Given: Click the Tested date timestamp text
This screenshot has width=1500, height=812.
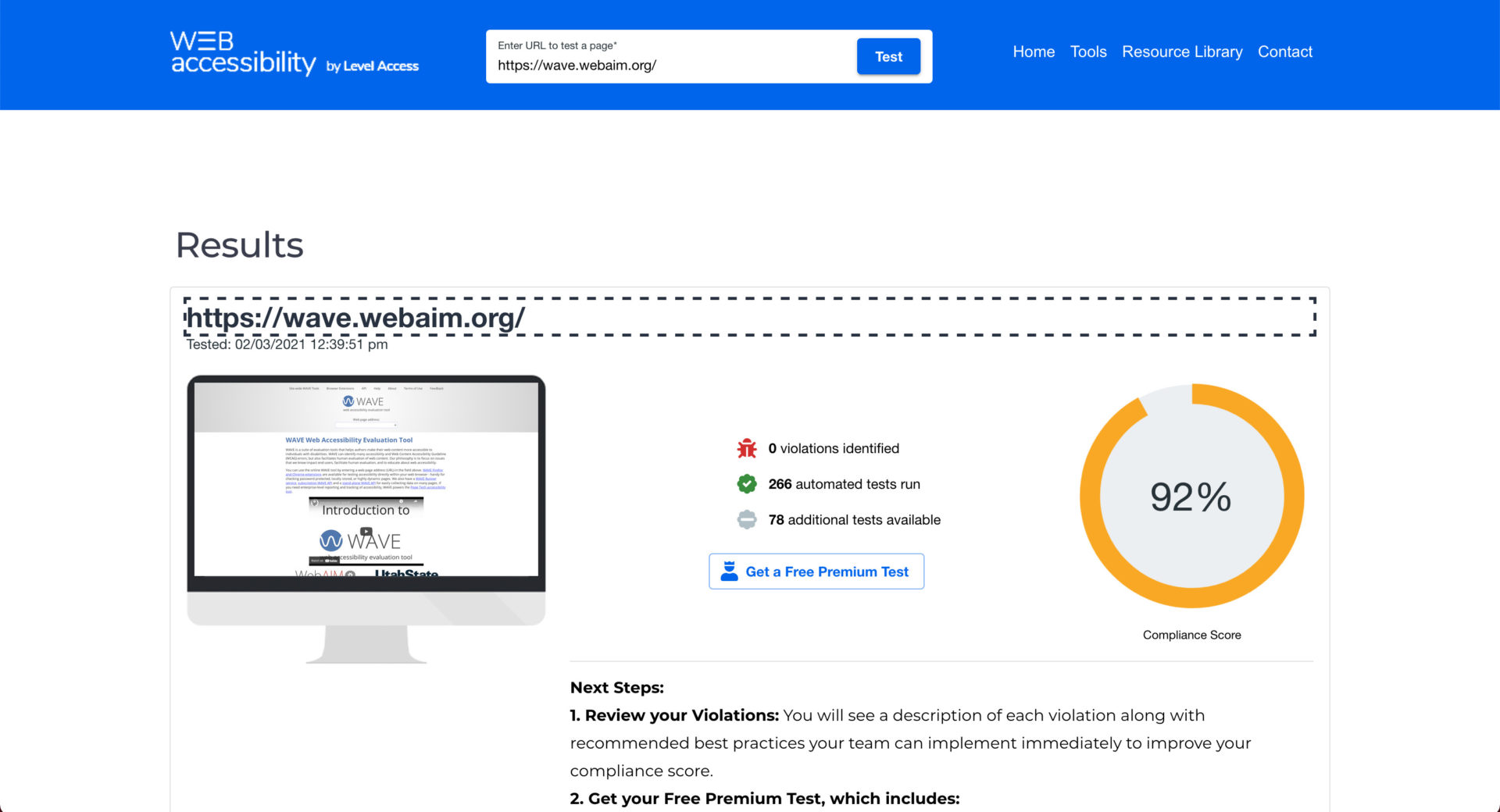Looking at the screenshot, I should tap(287, 344).
